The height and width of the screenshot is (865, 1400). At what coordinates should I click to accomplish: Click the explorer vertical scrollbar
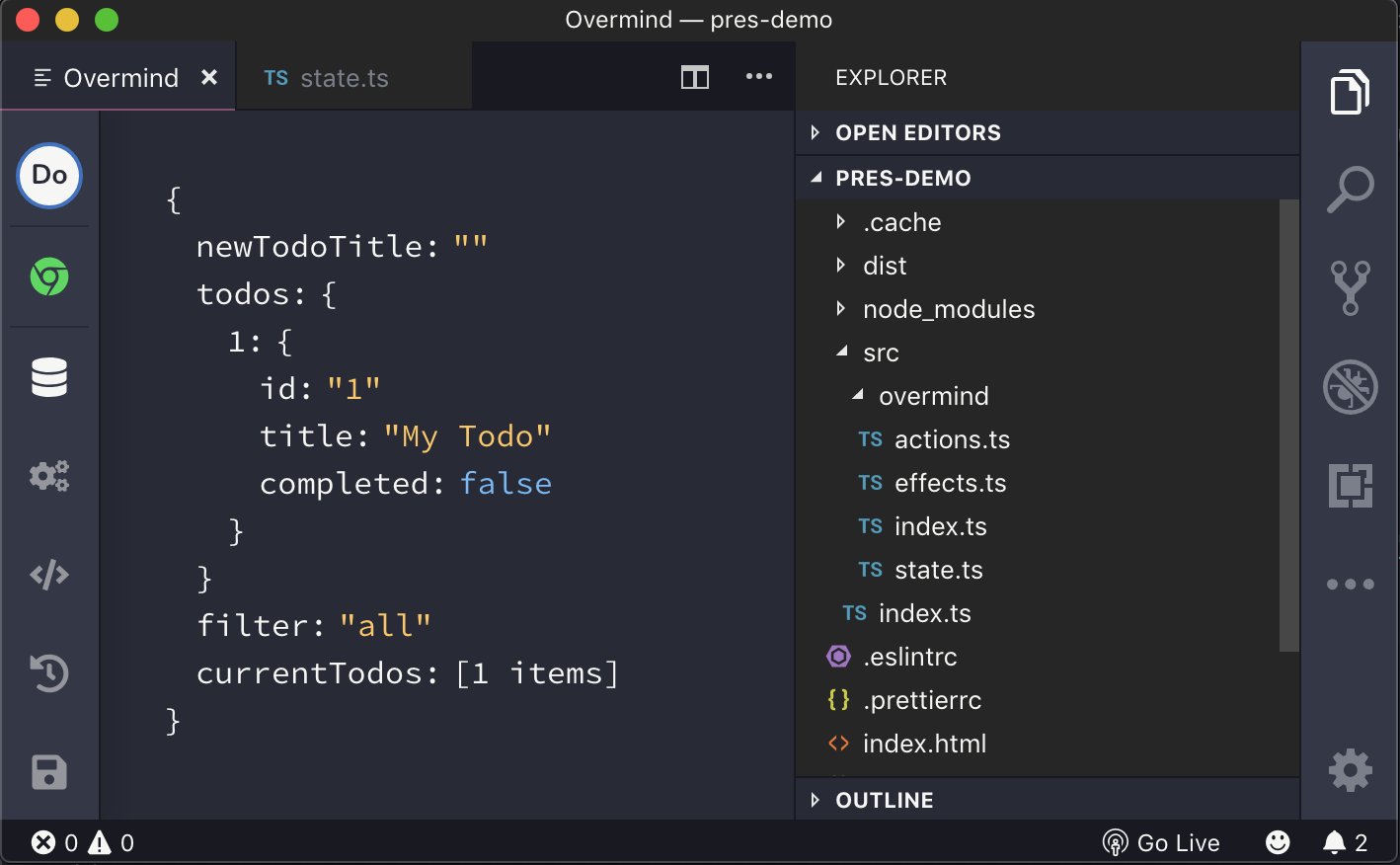pos(1289,426)
